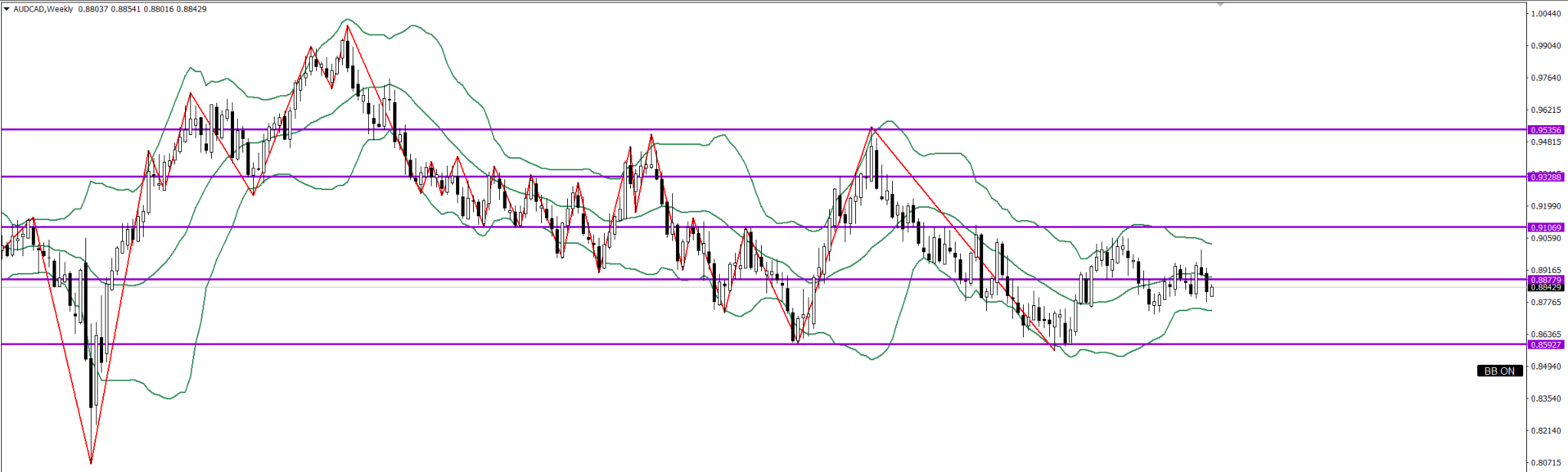Click the lowest red zigzag swing point
The height and width of the screenshot is (472, 1568).
(91, 463)
